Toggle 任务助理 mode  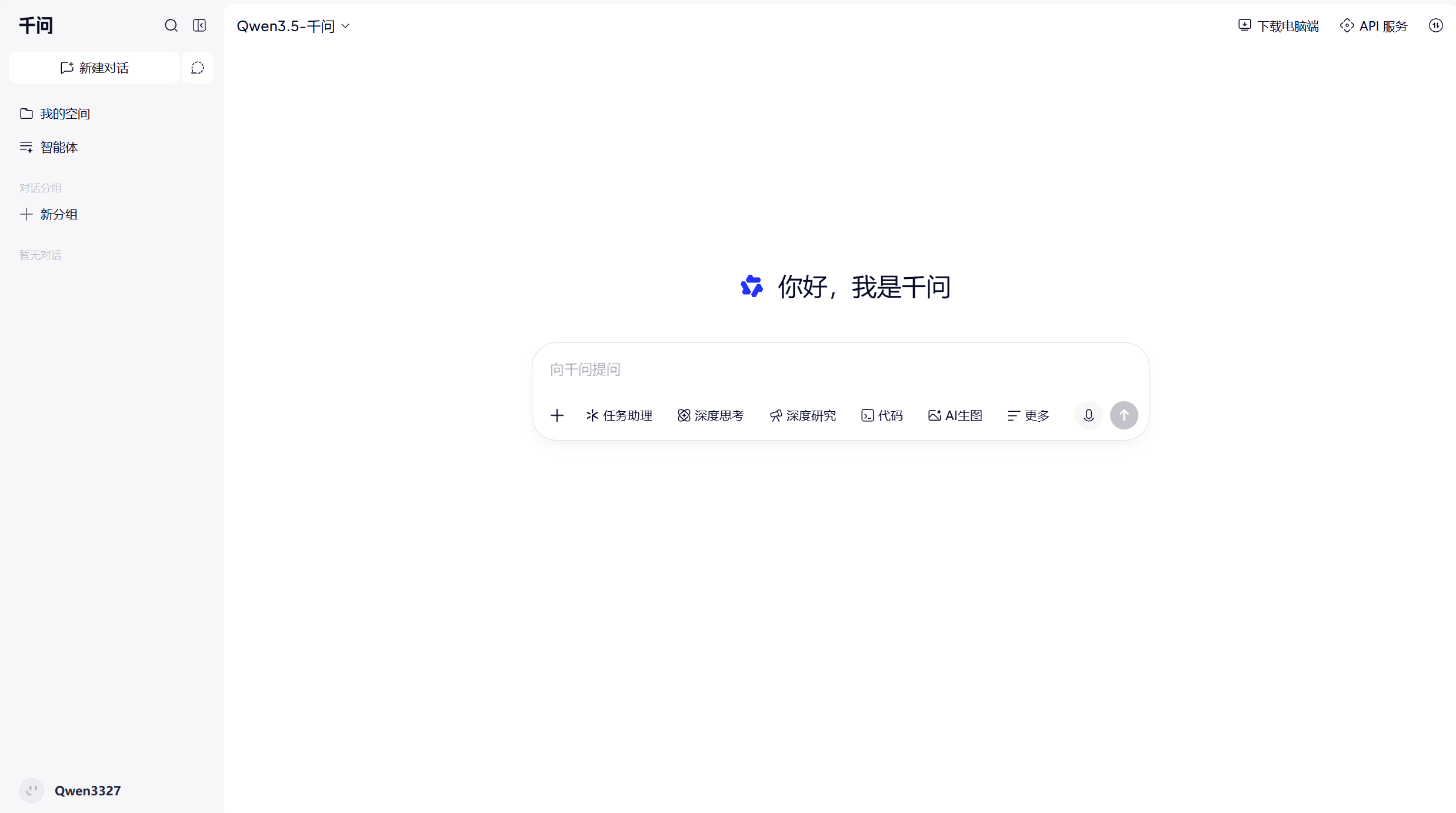click(x=619, y=415)
